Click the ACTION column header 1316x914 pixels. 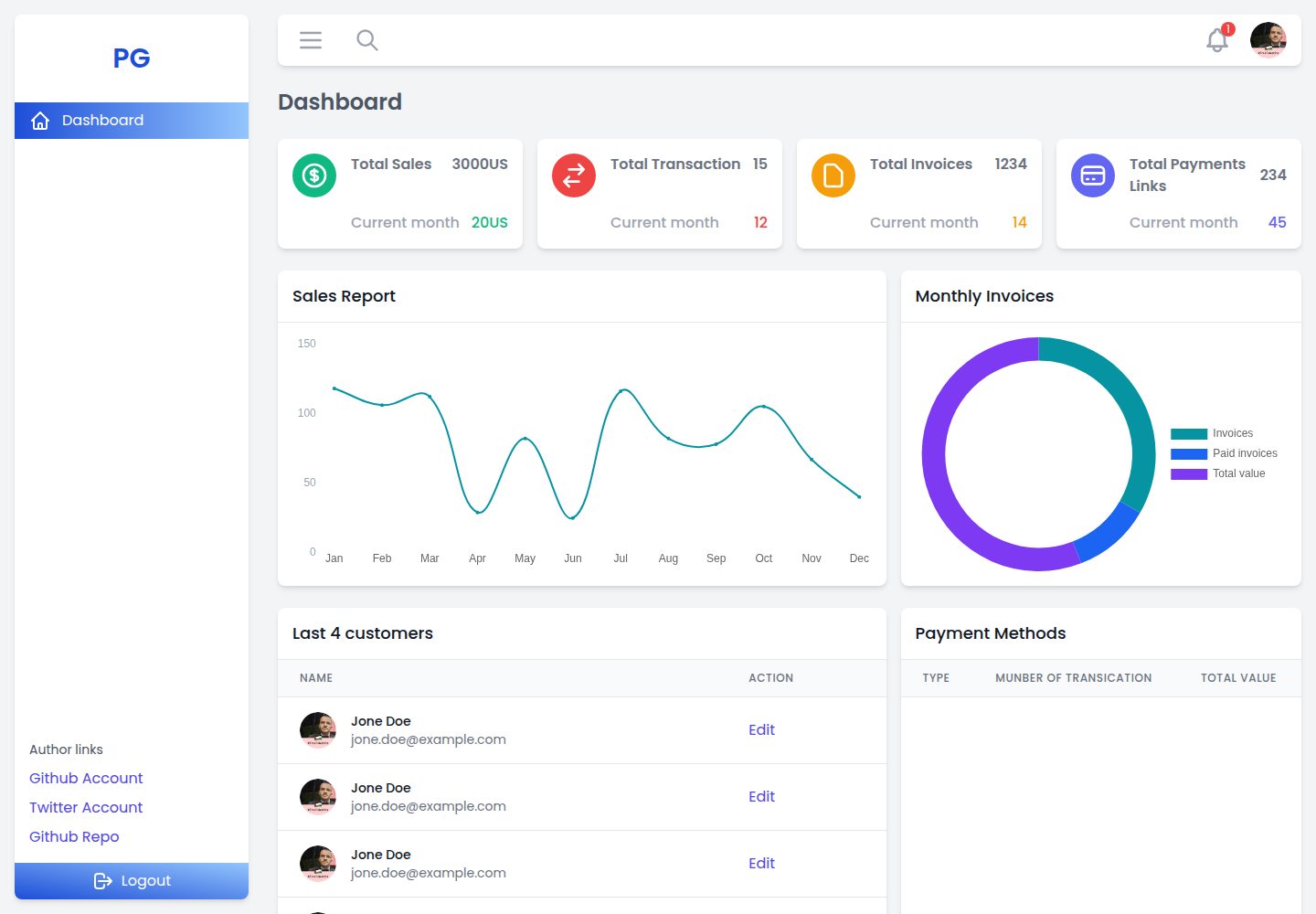(x=771, y=678)
